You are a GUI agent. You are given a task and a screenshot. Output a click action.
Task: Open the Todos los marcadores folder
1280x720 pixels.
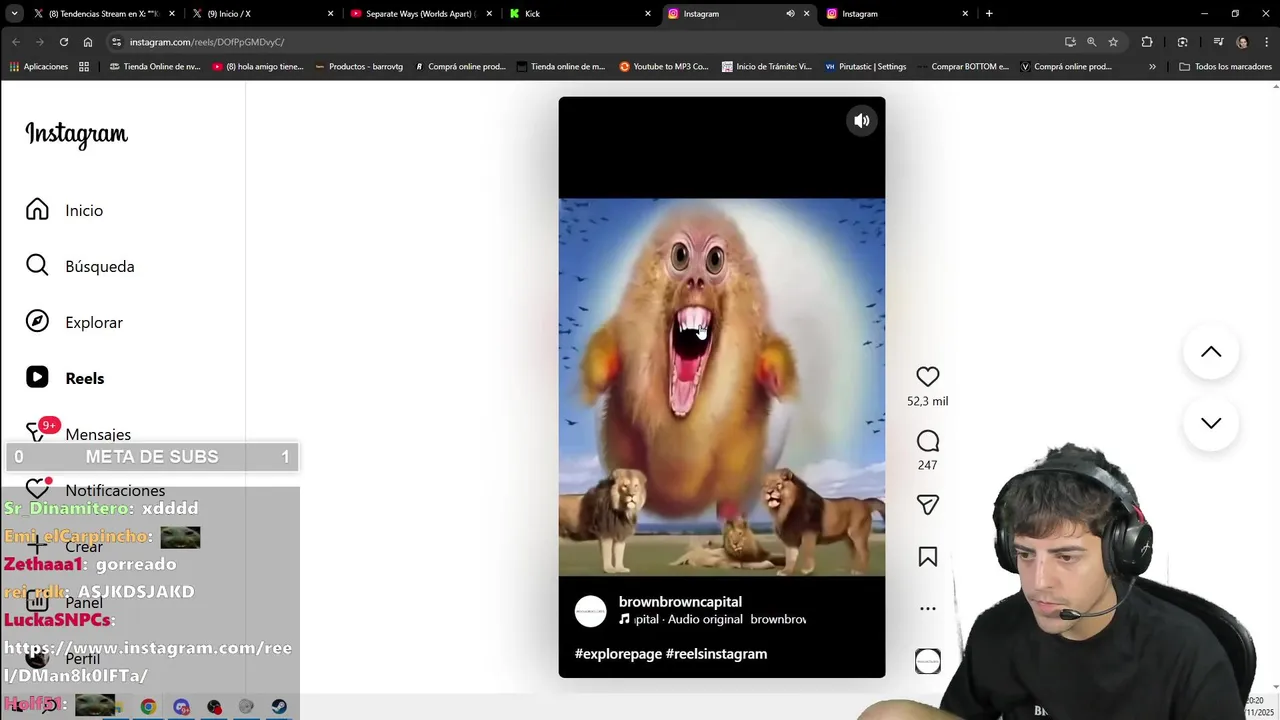pos(1226,67)
